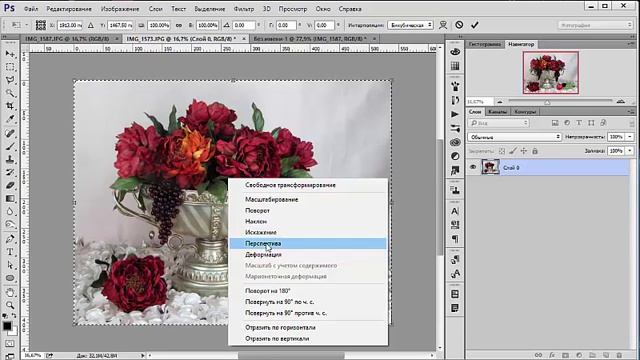640x360 pixels.
Task: Click the trash icon in Layers panel
Action: pyautogui.click(x=619, y=356)
